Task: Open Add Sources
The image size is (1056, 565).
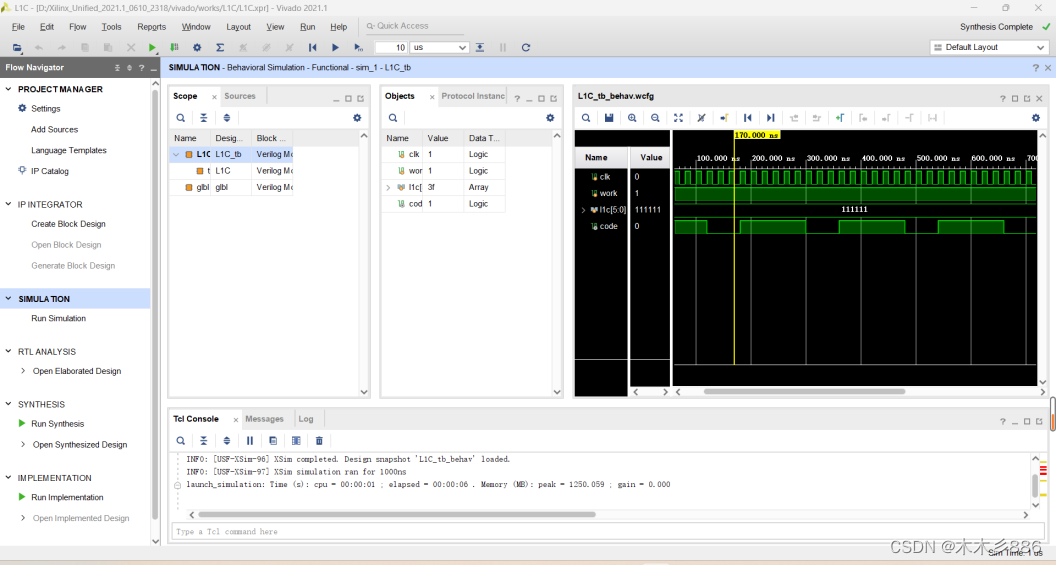Action: pos(55,129)
